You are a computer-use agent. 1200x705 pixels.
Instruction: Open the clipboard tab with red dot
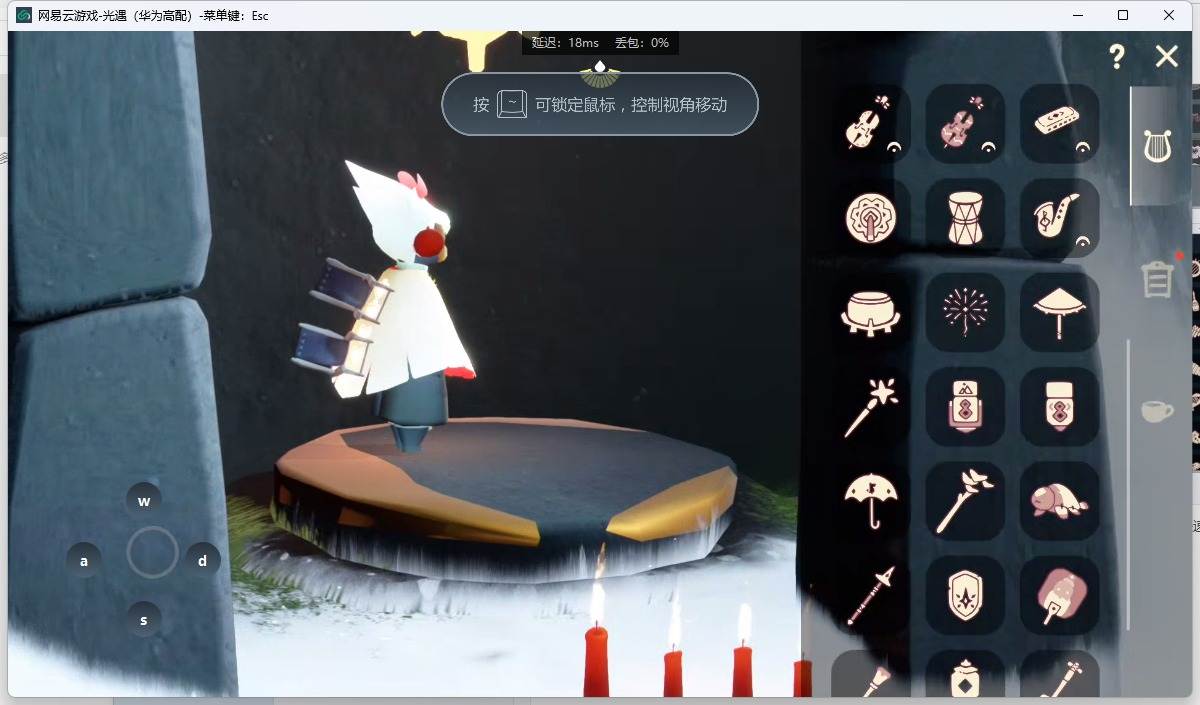[x=1157, y=279]
